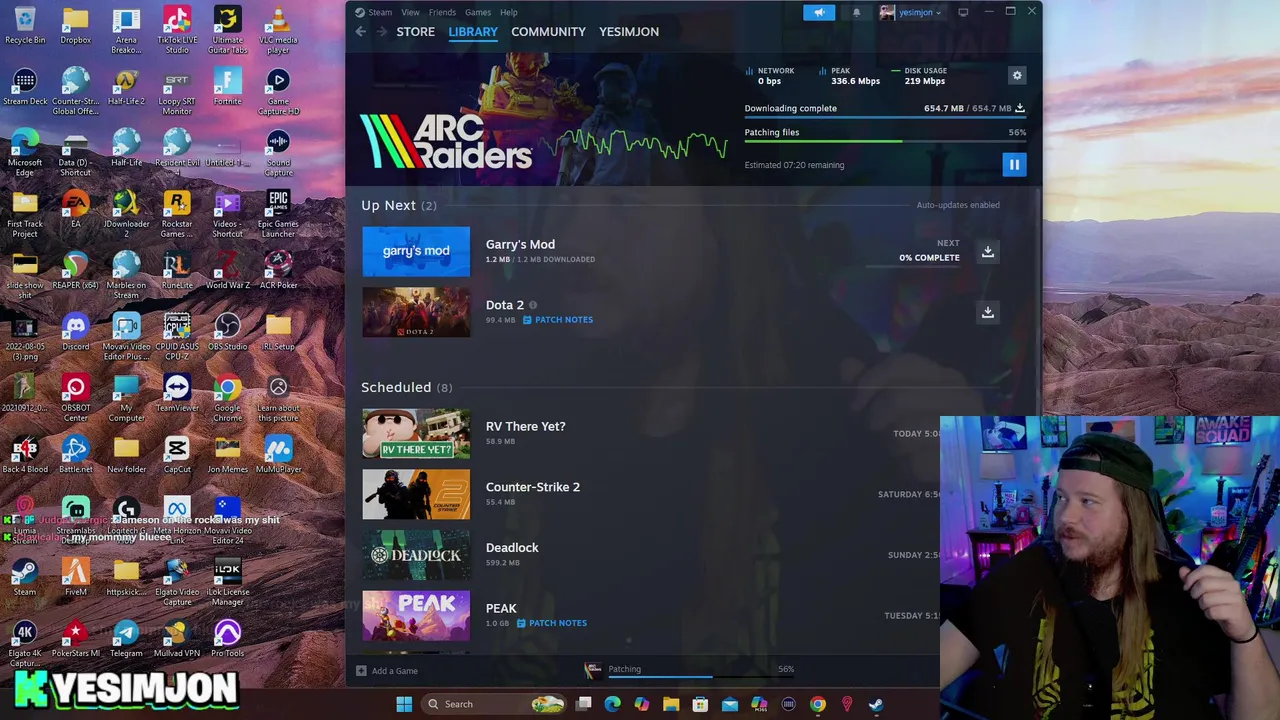Open the Friends menu

pos(442,12)
